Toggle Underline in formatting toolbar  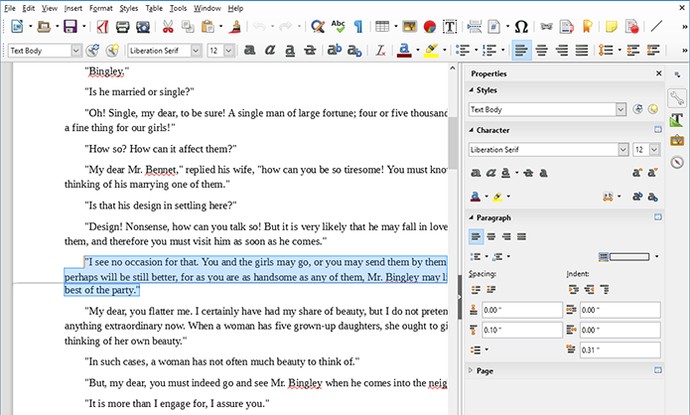290,51
